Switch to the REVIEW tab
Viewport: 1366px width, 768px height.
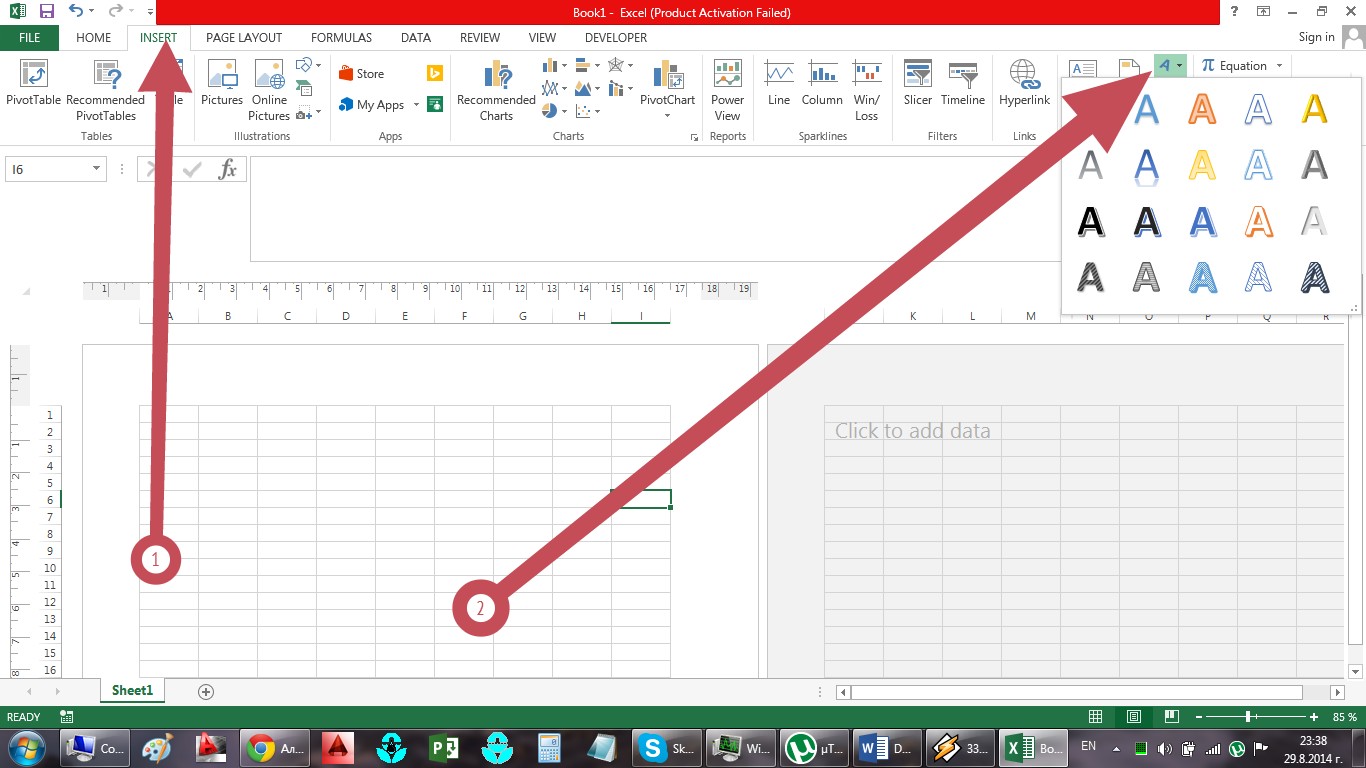480,38
